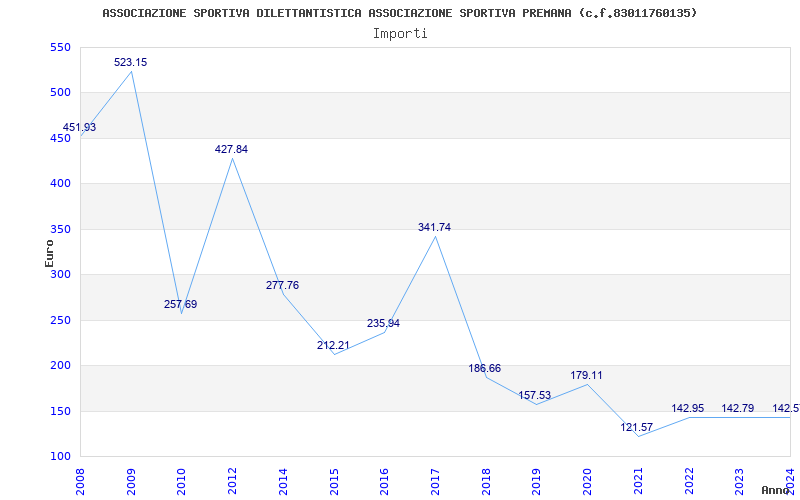Viewport: 800px width, 500px height.
Task: Select the 300 y-axis tick label
Action: (x=60, y=274)
